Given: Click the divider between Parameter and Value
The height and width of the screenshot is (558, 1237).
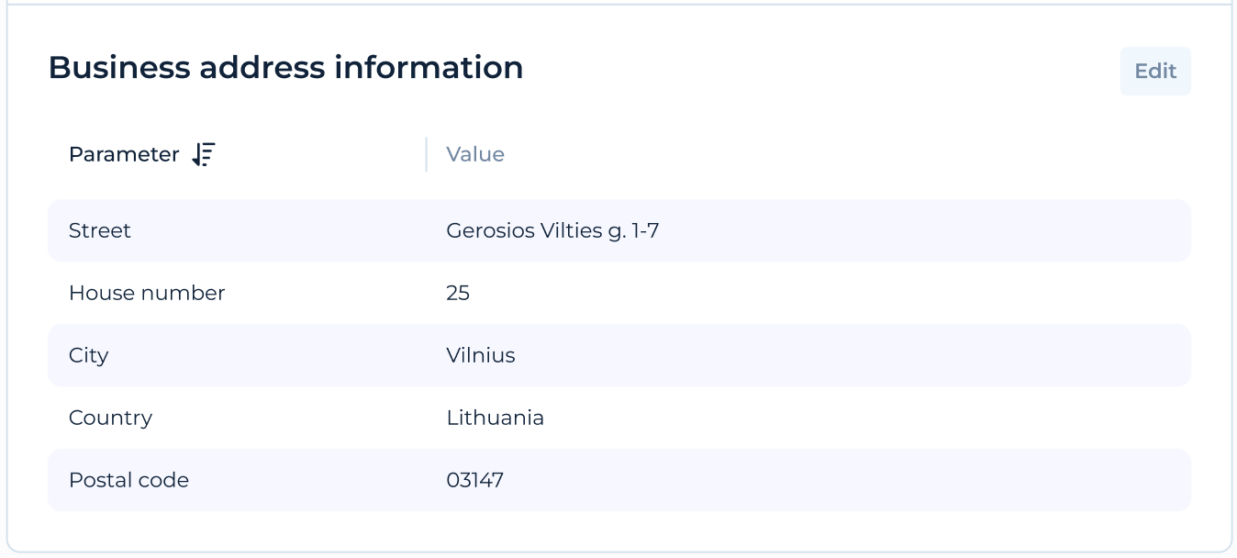Looking at the screenshot, I should tap(427, 155).
